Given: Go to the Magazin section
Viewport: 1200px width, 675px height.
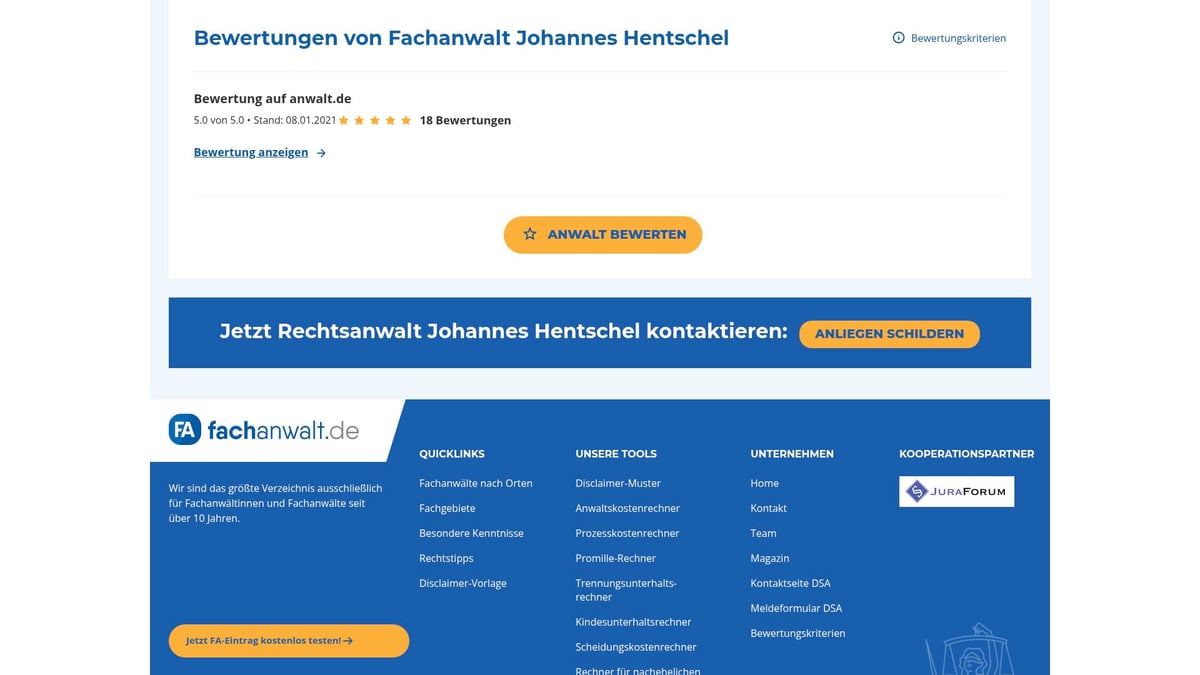Looking at the screenshot, I should 770,558.
